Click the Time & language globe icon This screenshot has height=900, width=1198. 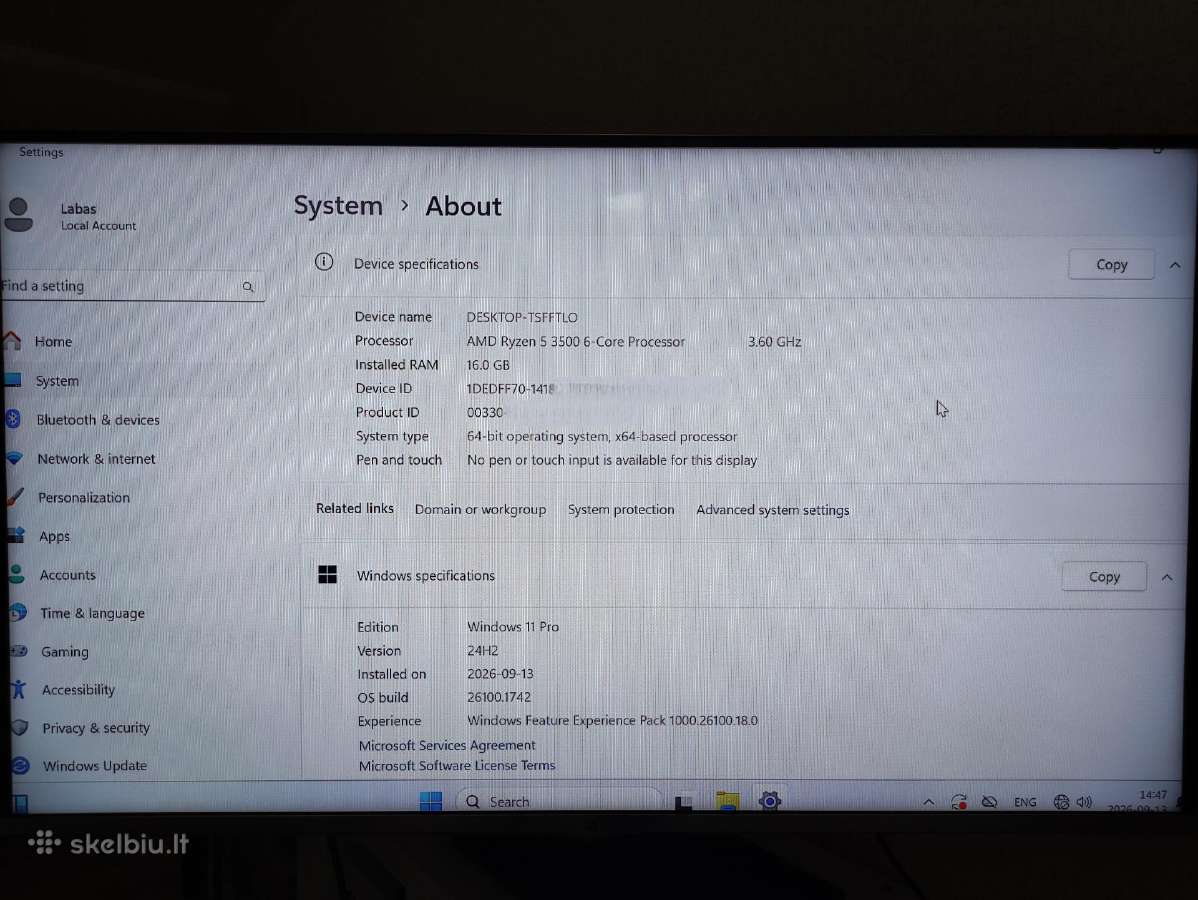[18, 613]
